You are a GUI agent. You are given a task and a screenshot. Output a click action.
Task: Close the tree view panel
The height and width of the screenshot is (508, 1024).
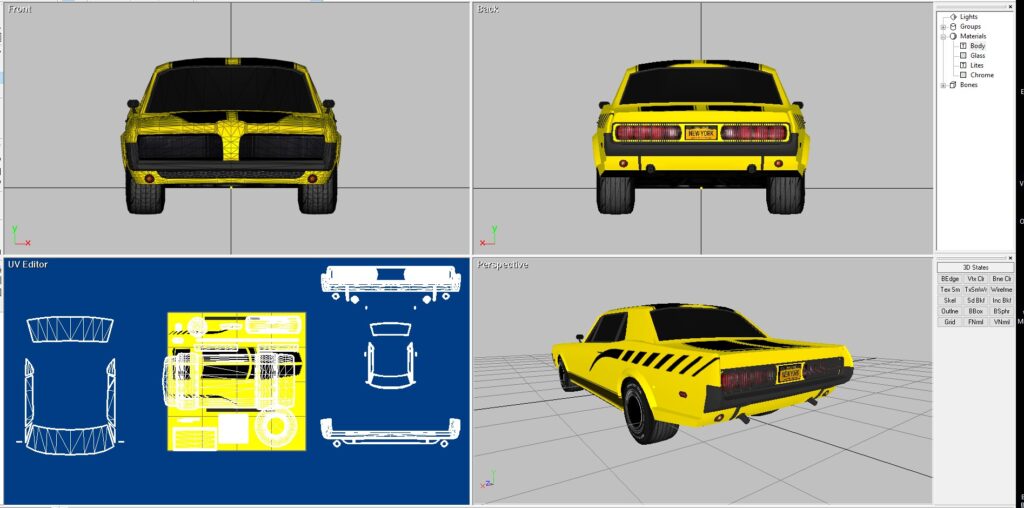tap(1010, 7)
